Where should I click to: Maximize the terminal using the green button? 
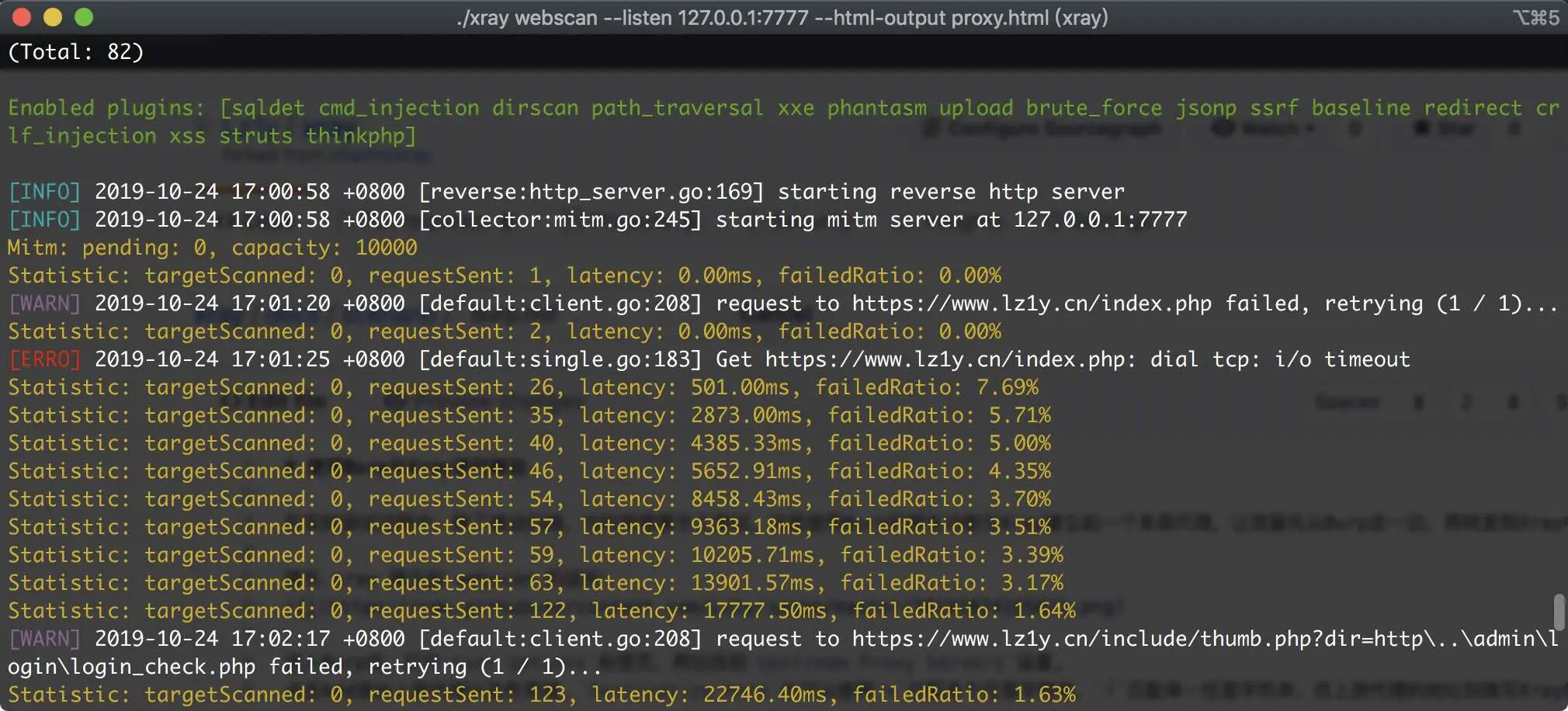[x=84, y=17]
